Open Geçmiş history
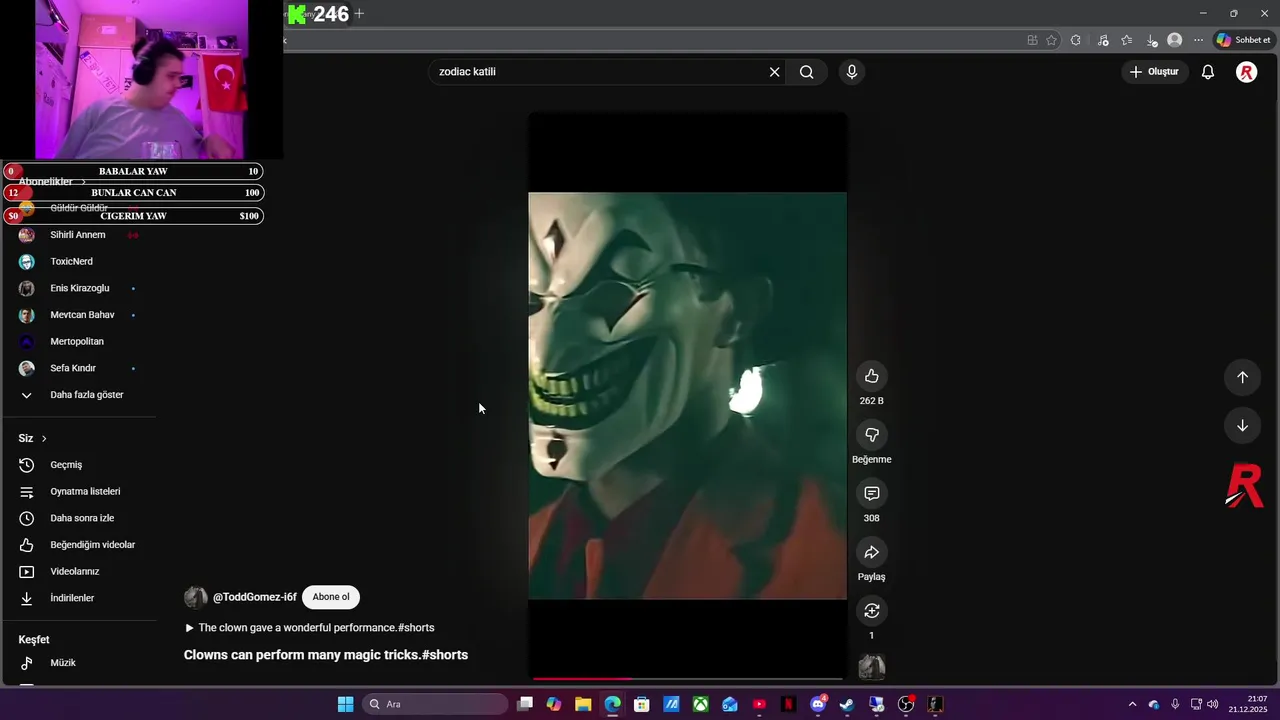The height and width of the screenshot is (720, 1280). [78, 465]
